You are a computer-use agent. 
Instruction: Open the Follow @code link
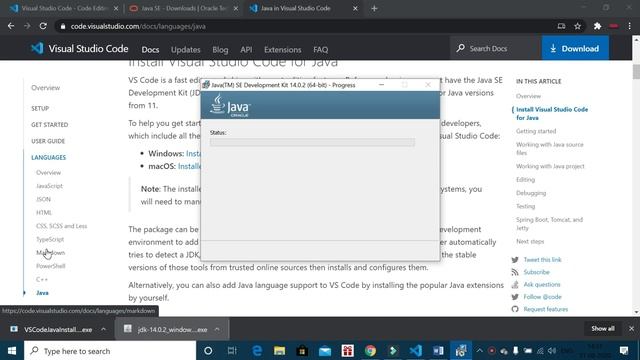pyautogui.click(x=542, y=297)
